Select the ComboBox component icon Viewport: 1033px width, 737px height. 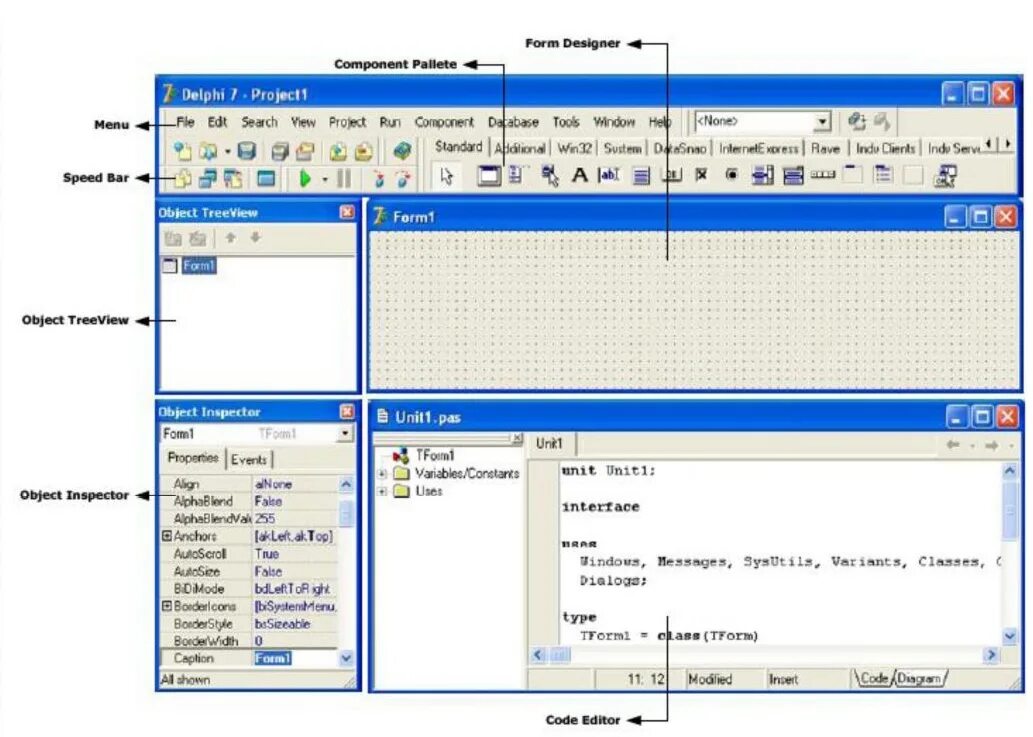click(793, 176)
